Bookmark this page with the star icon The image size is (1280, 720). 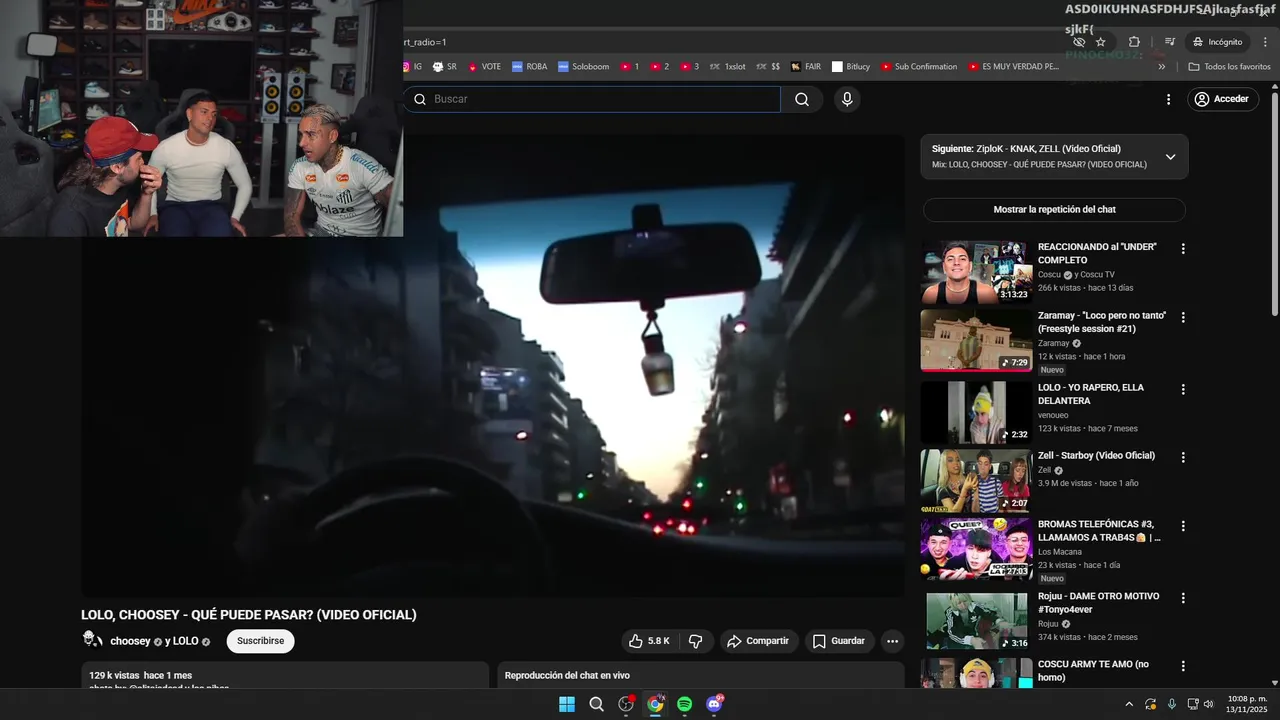click(1101, 42)
